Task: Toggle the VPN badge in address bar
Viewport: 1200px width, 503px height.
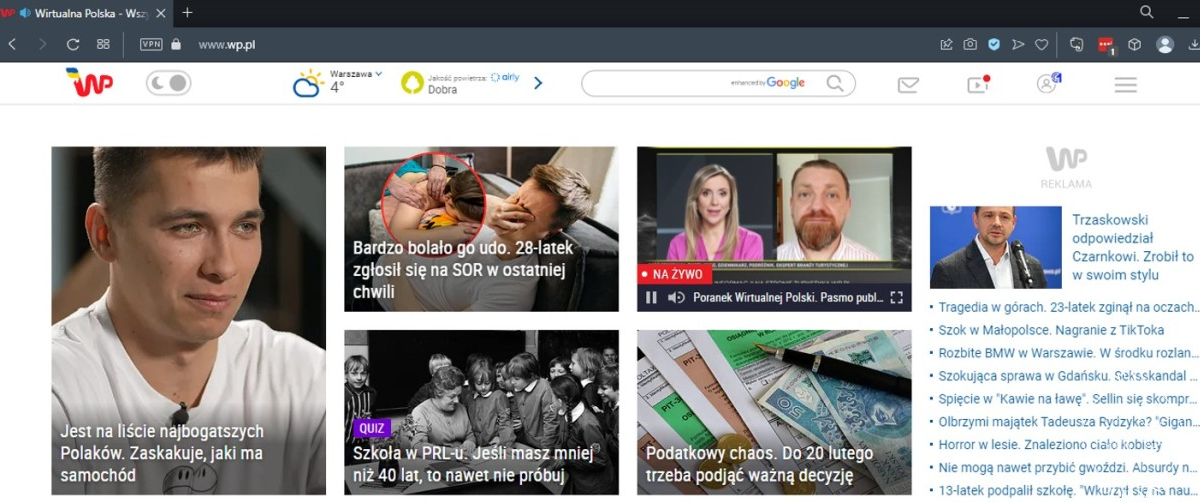Action: point(151,44)
